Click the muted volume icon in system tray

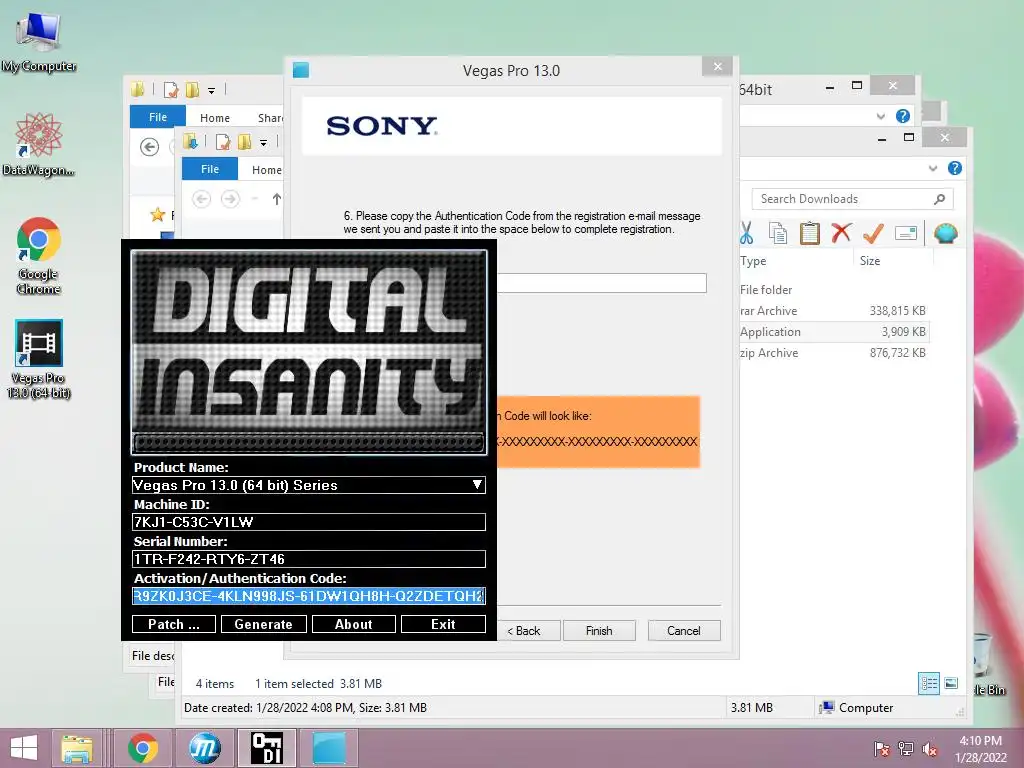930,749
